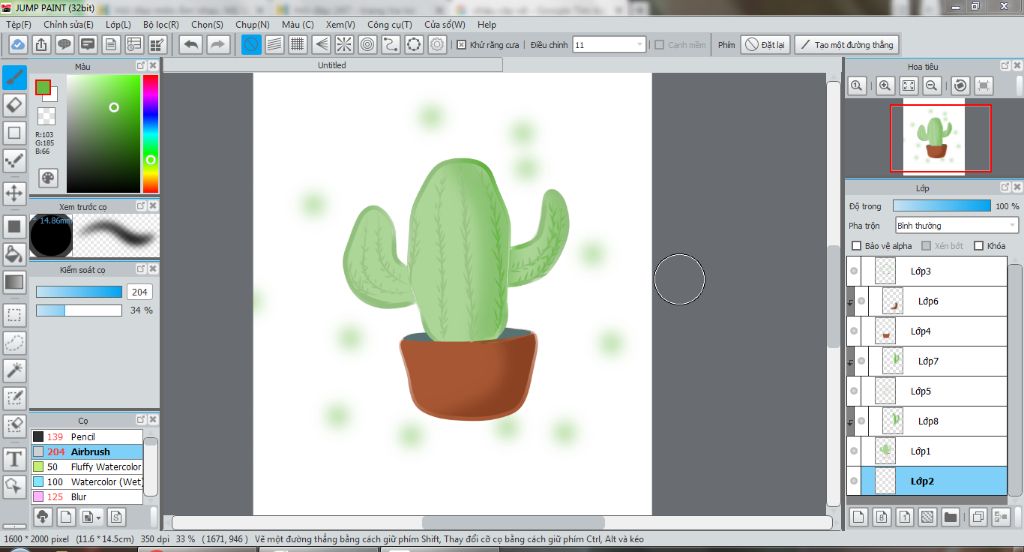The width and height of the screenshot is (1024, 552).
Task: Toggle visibility of layer Lớp1
Action: click(854, 451)
